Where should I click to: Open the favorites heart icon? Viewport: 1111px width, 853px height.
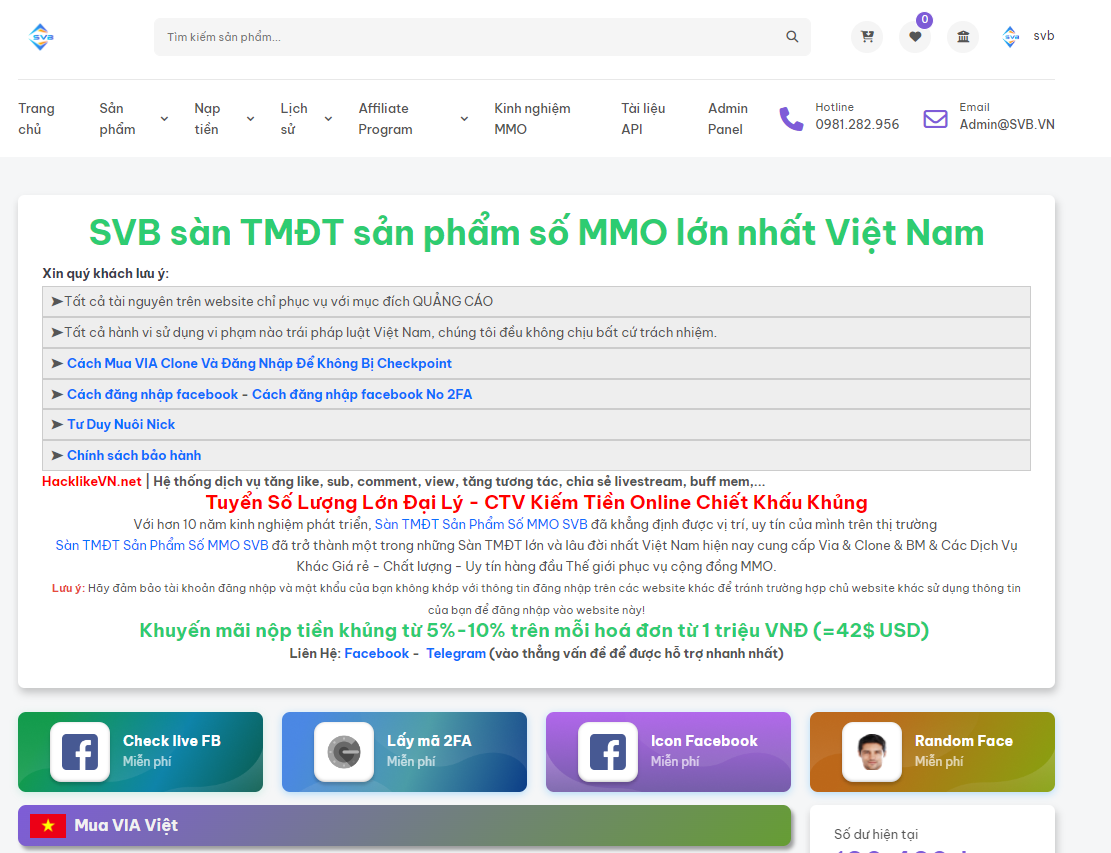(915, 37)
